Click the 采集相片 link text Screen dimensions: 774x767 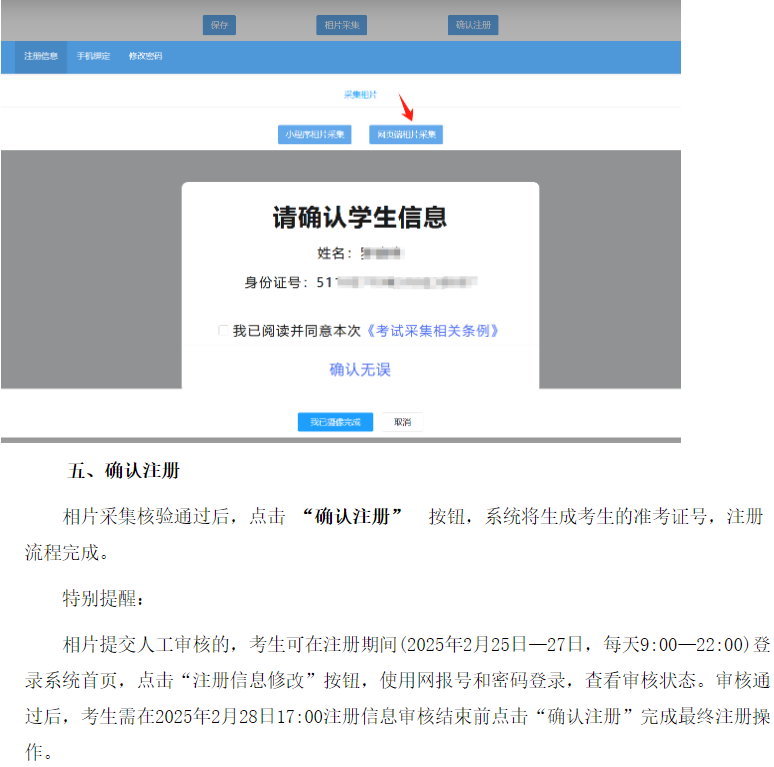click(x=360, y=94)
